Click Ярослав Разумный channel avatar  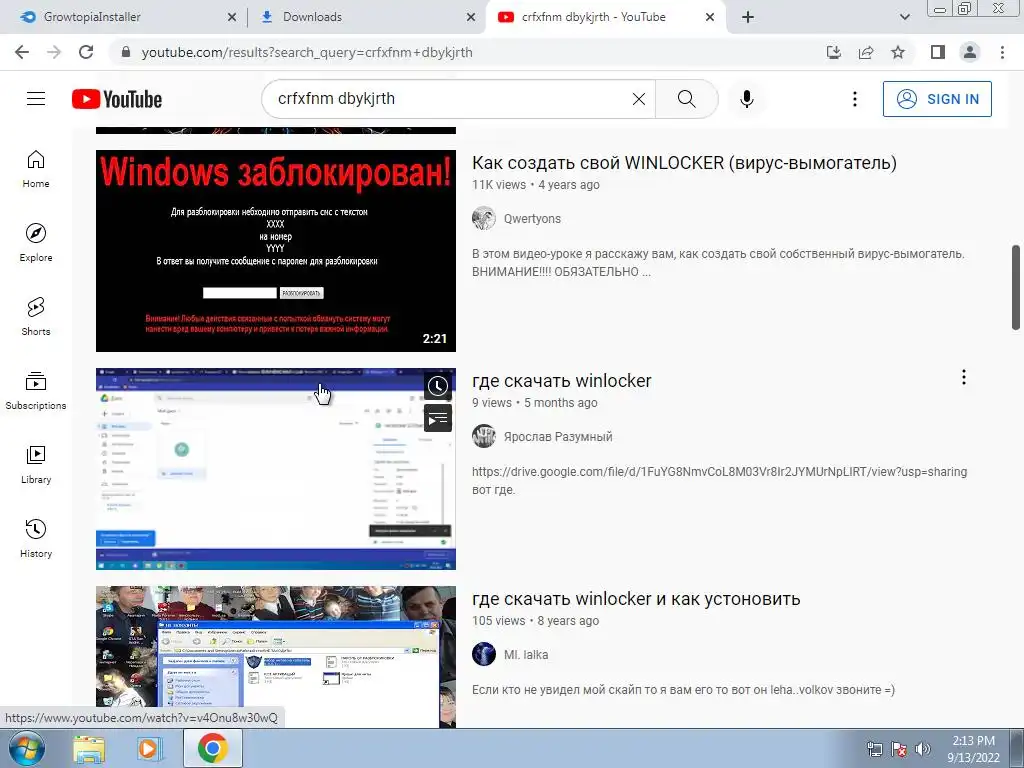[x=484, y=436]
